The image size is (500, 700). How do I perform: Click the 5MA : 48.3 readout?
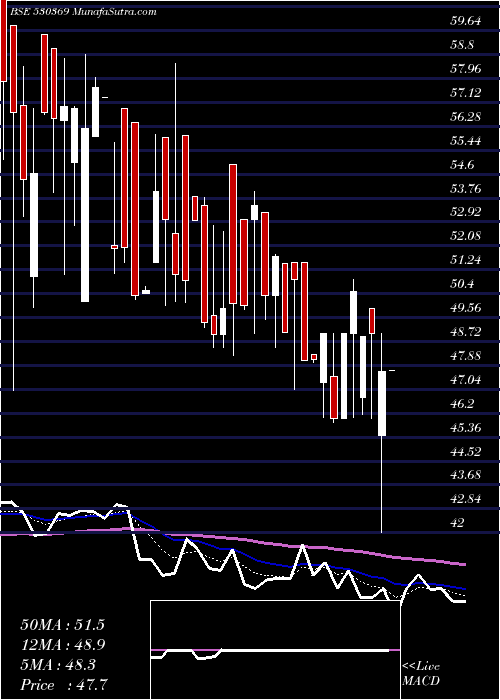point(58,665)
